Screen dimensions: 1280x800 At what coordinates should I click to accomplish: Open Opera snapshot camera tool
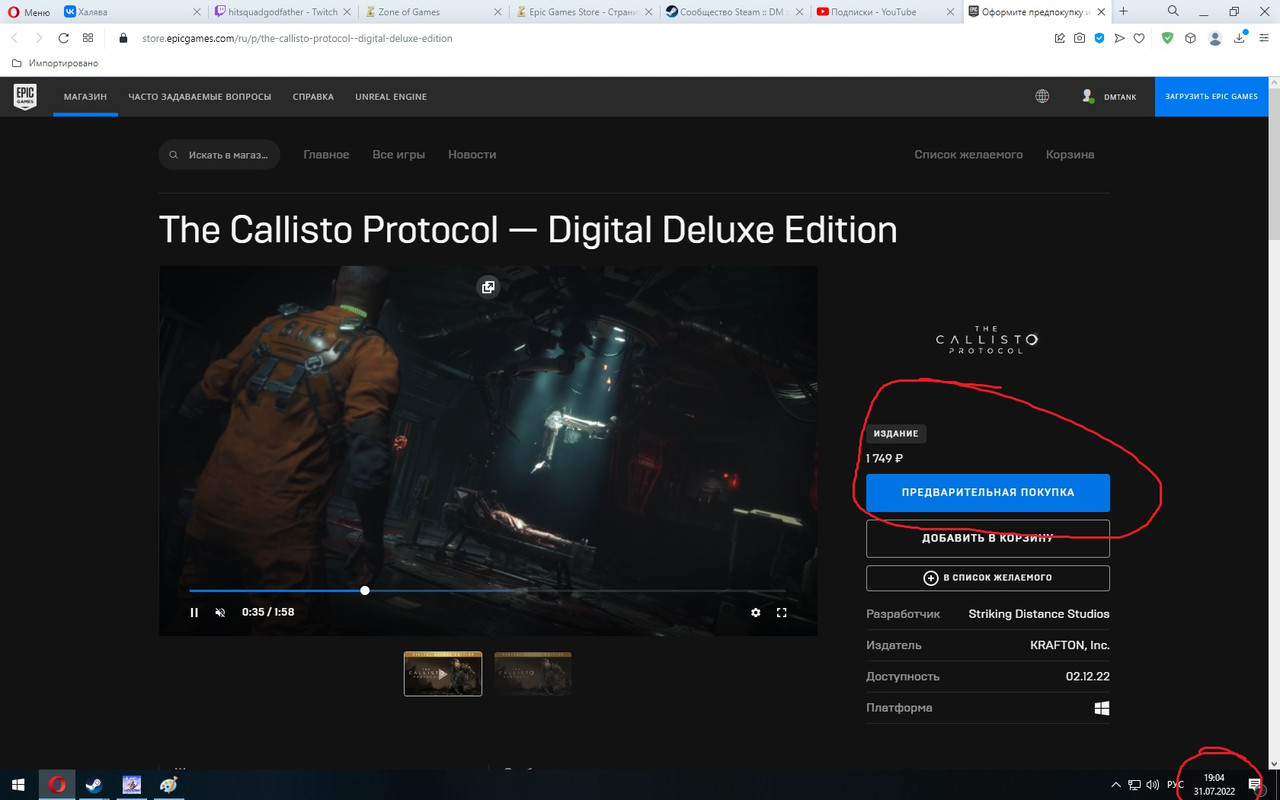(x=1080, y=38)
